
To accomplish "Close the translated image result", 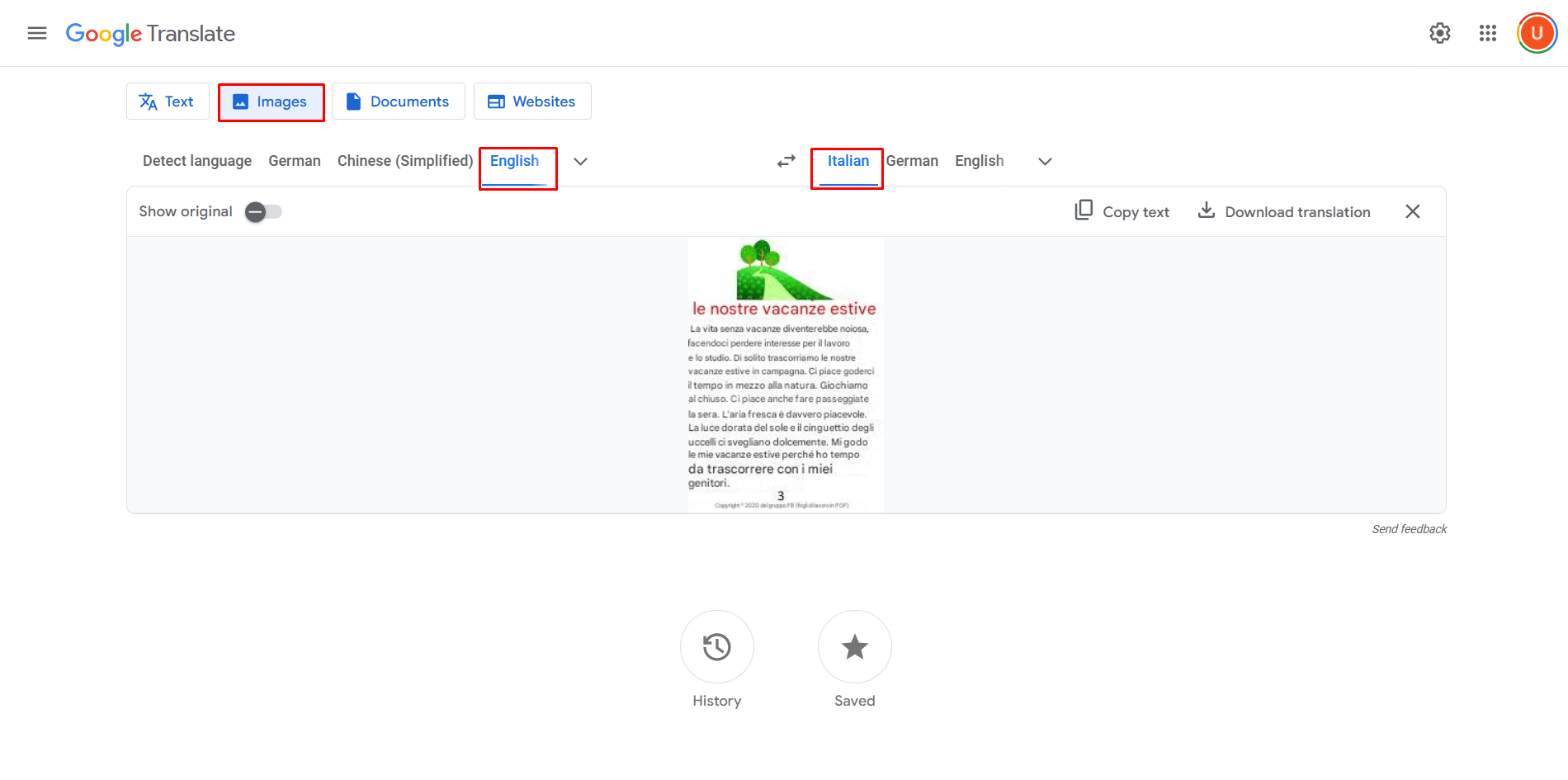I will 1412,211.
